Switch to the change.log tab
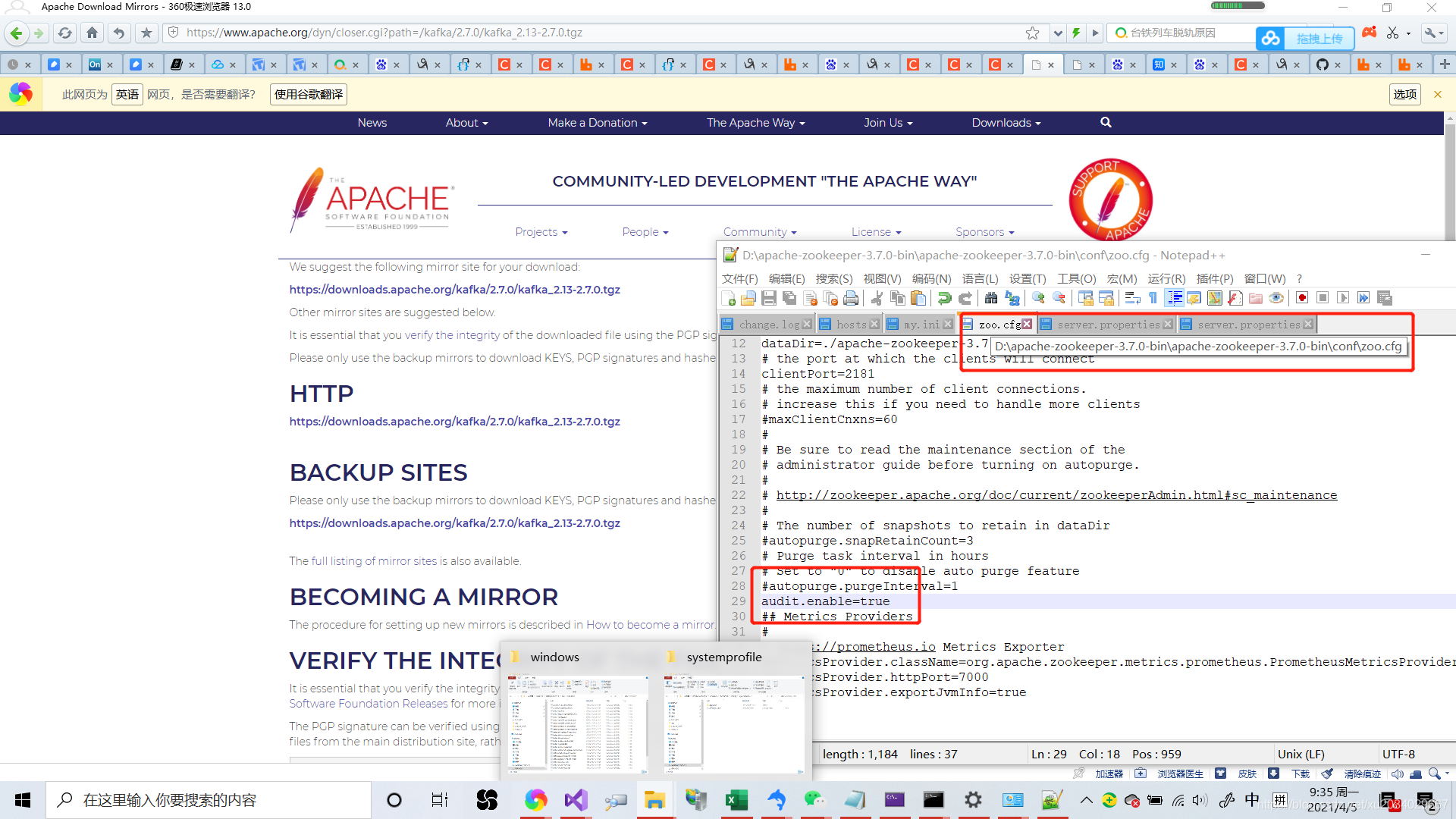 [x=767, y=325]
